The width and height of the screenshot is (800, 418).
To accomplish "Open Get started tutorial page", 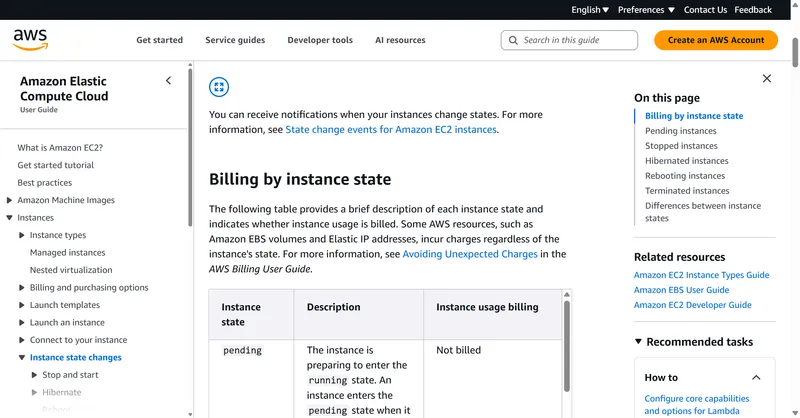I will click(56, 165).
